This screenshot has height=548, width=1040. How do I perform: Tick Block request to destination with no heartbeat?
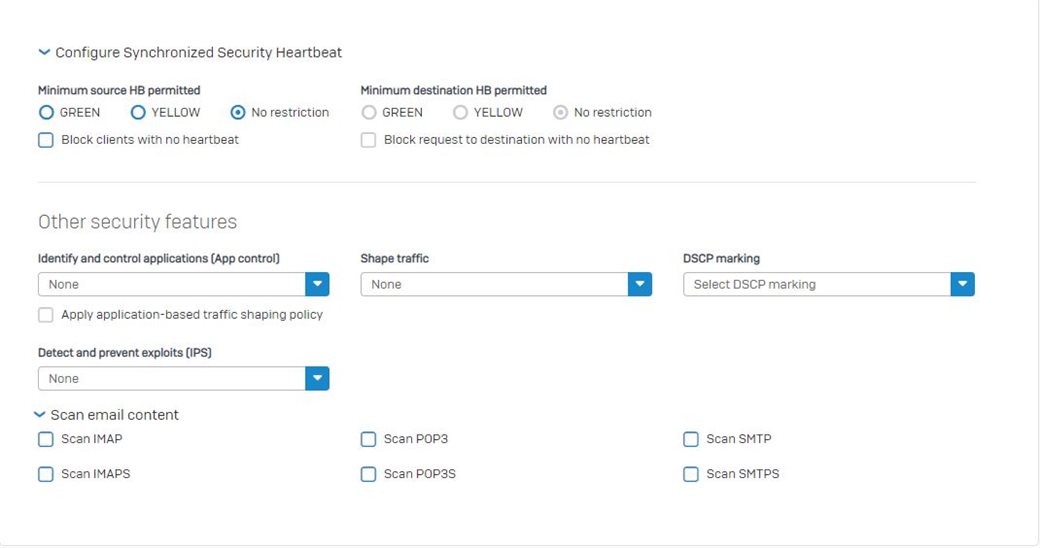pyautogui.click(x=368, y=140)
